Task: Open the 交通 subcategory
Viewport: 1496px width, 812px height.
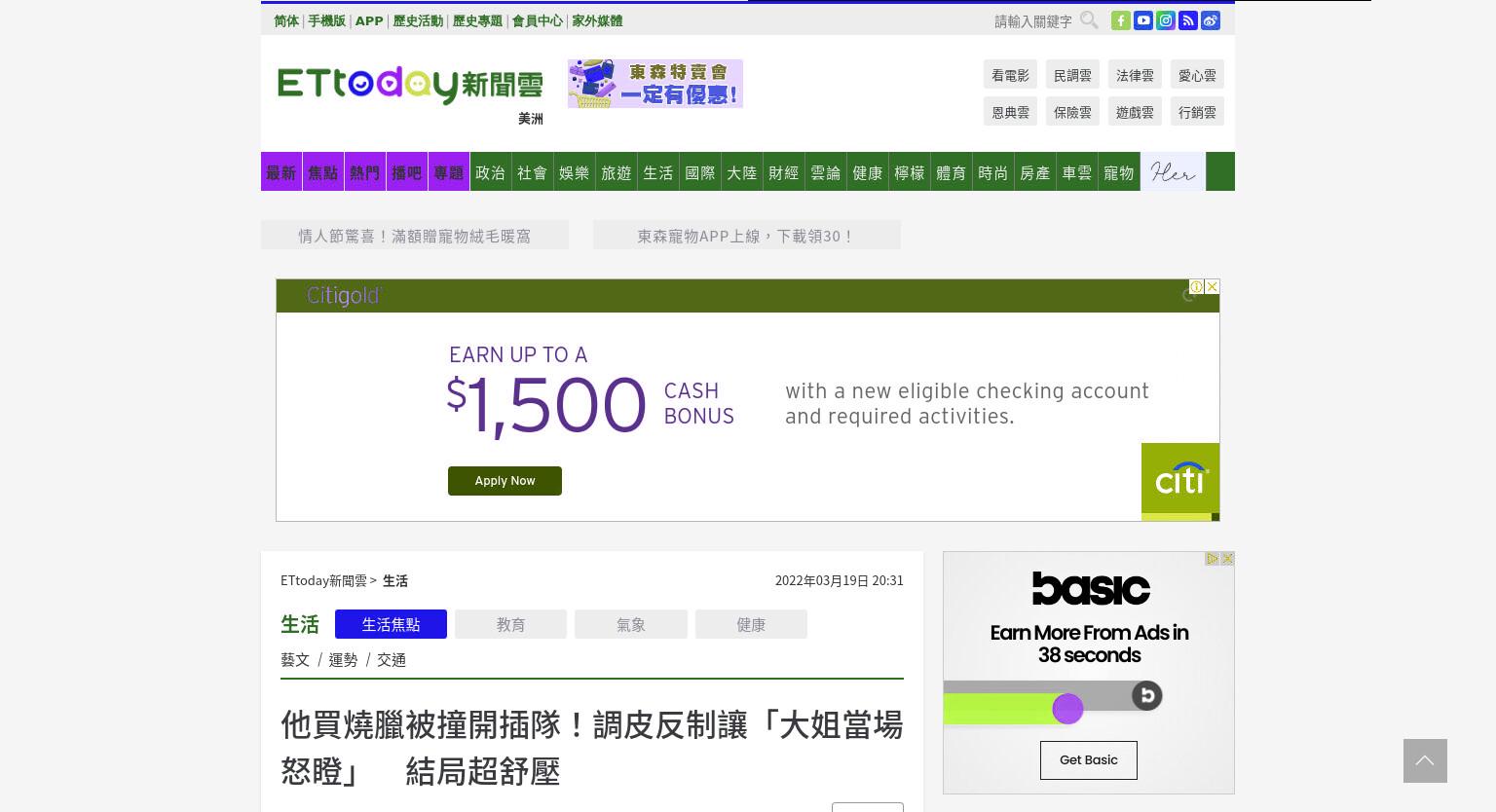Action: point(392,659)
